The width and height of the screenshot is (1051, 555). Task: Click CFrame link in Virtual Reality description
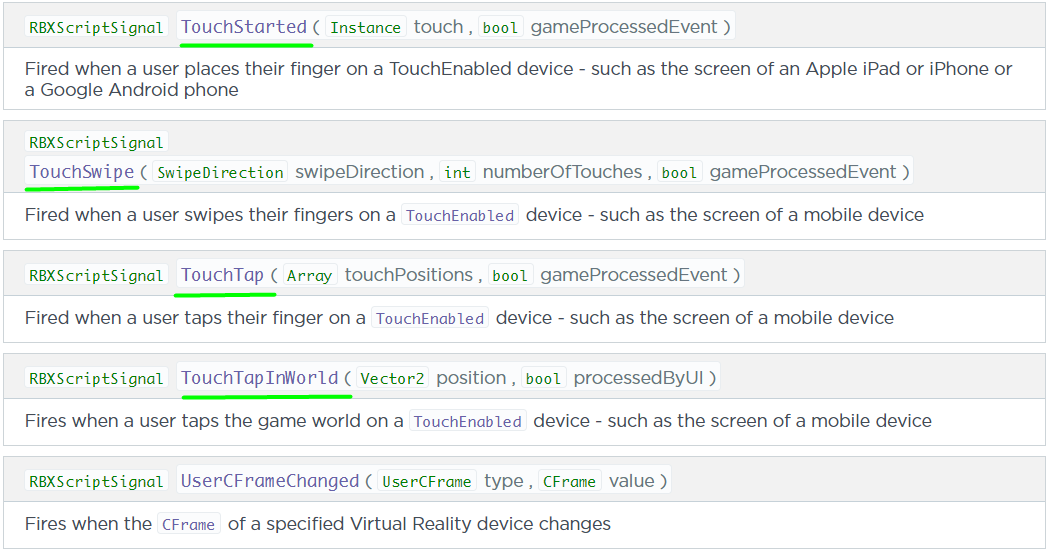click(x=188, y=524)
